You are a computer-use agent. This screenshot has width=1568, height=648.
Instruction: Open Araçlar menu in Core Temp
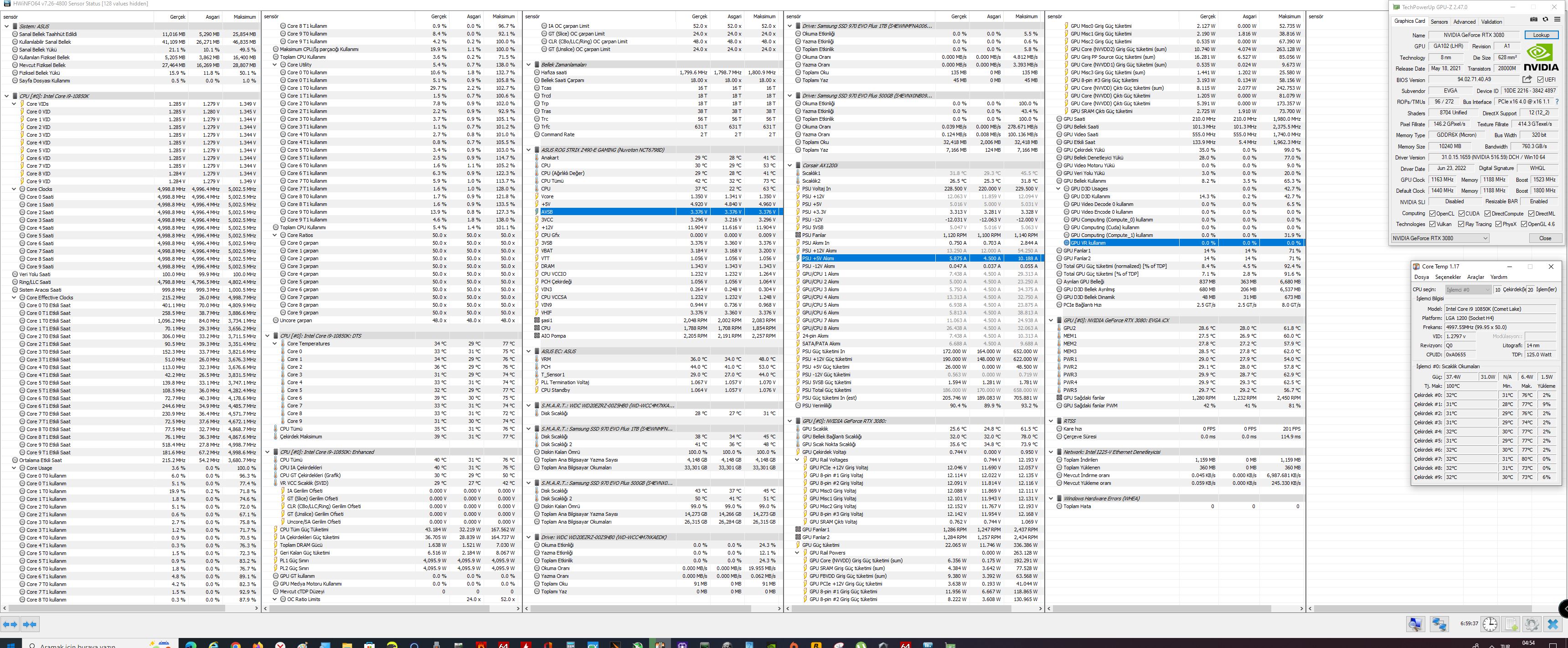click(1476, 277)
